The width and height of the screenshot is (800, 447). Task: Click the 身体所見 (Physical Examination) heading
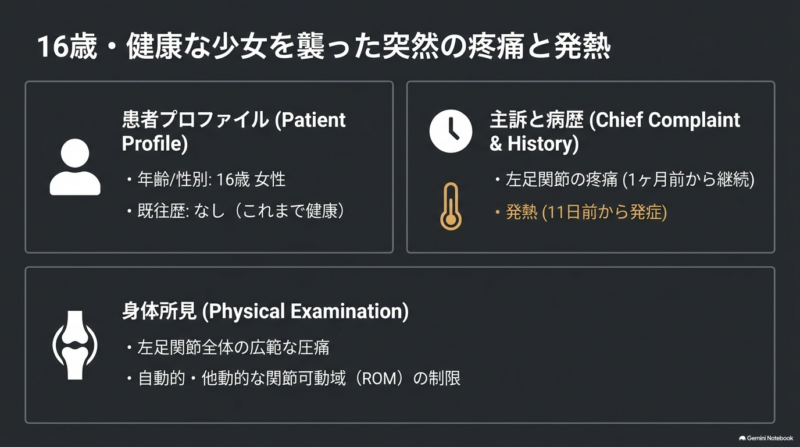pyautogui.click(x=265, y=311)
